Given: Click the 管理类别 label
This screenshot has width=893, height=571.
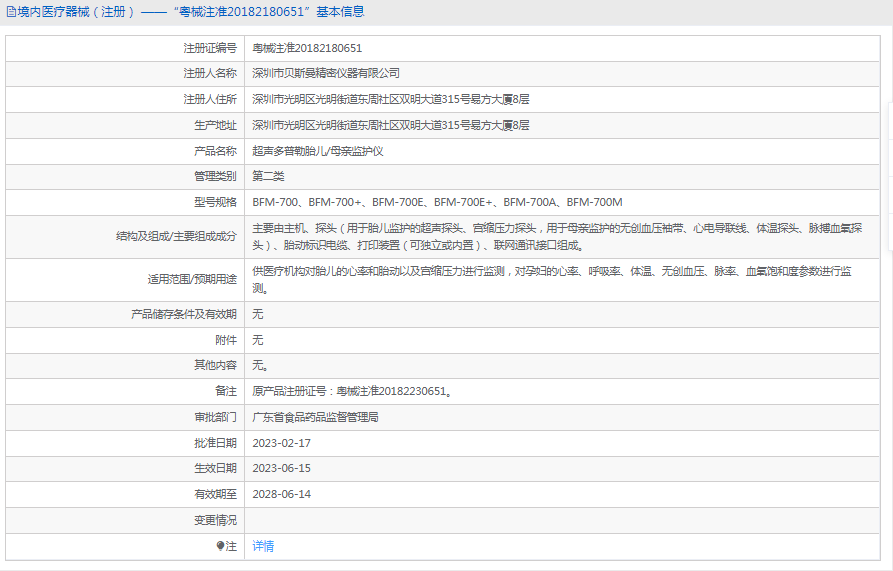Looking at the screenshot, I should 215,176.
